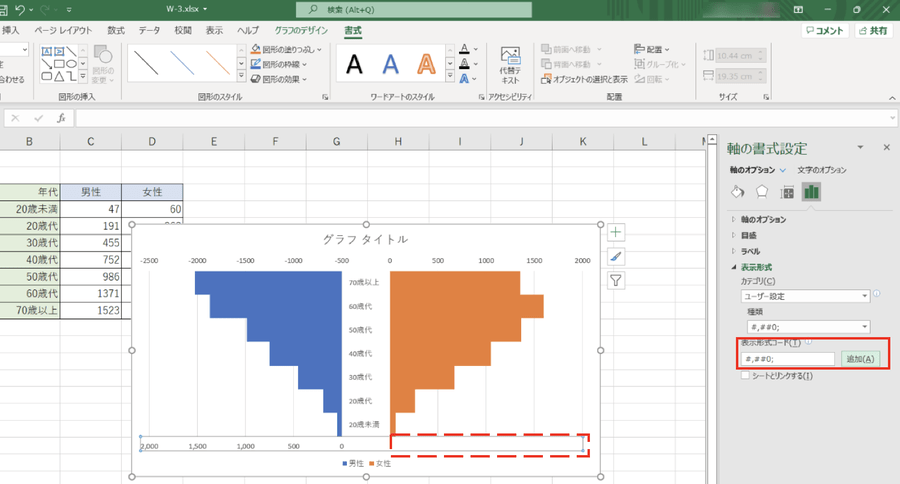Viewport: 900px width, 484px height.
Task: Open Size & Properties icon in pane
Action: (x=787, y=192)
